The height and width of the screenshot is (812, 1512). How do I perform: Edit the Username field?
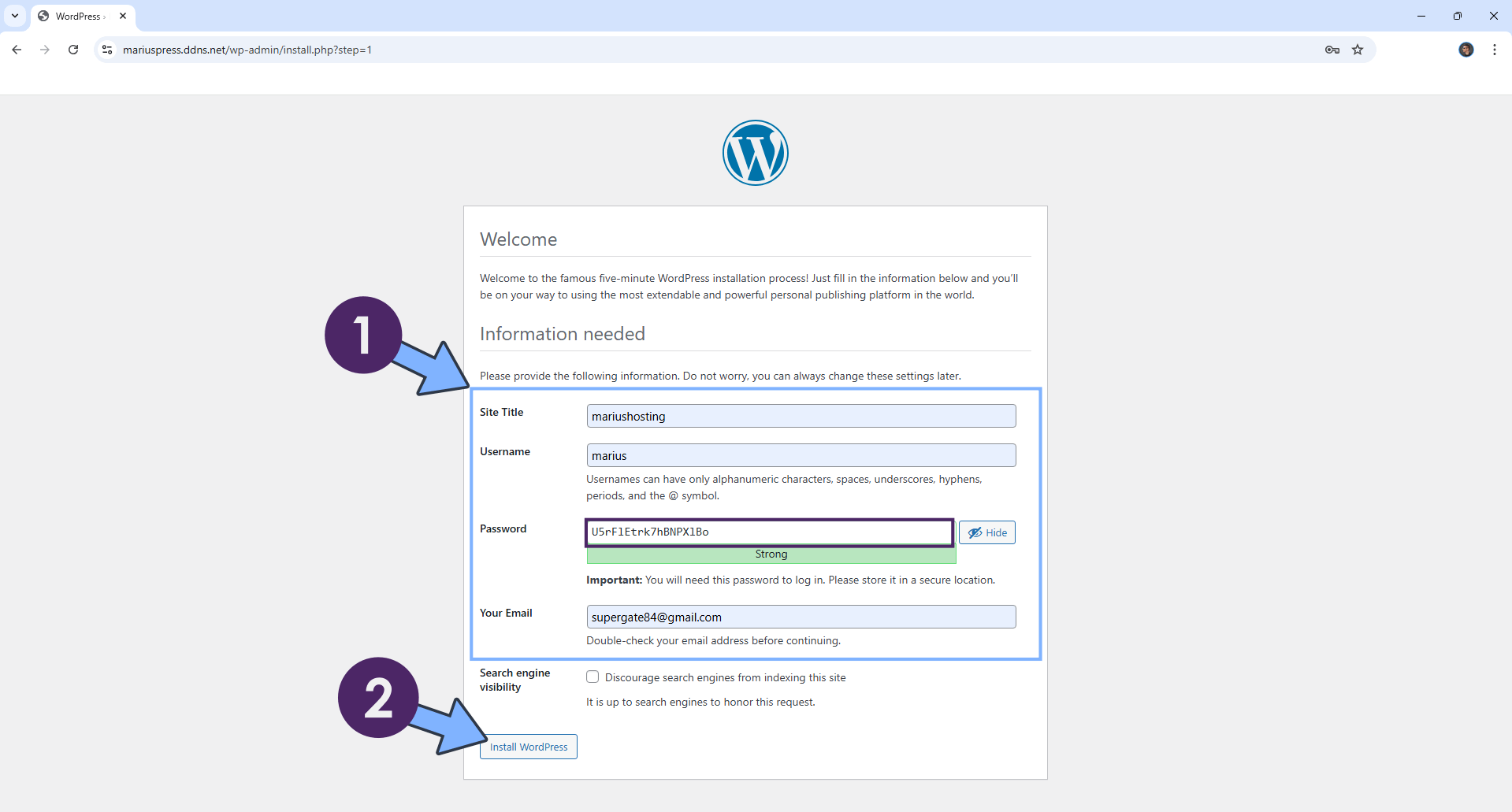pyautogui.click(x=801, y=455)
